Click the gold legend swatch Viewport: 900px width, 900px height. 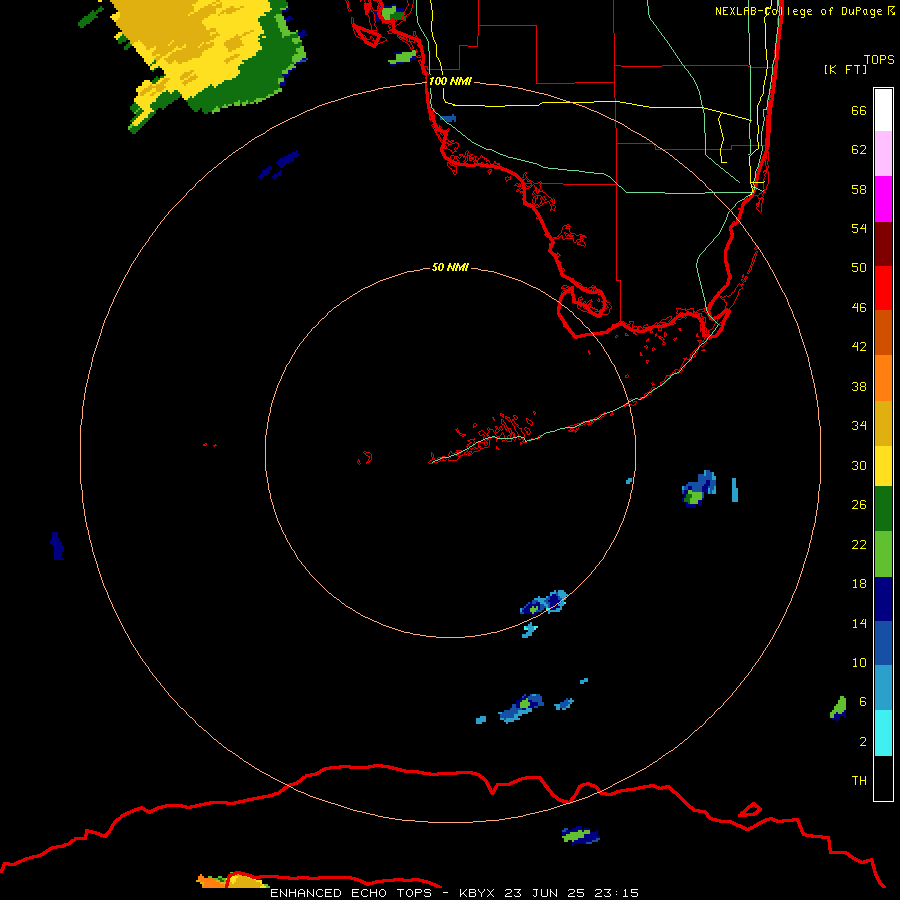point(883,423)
